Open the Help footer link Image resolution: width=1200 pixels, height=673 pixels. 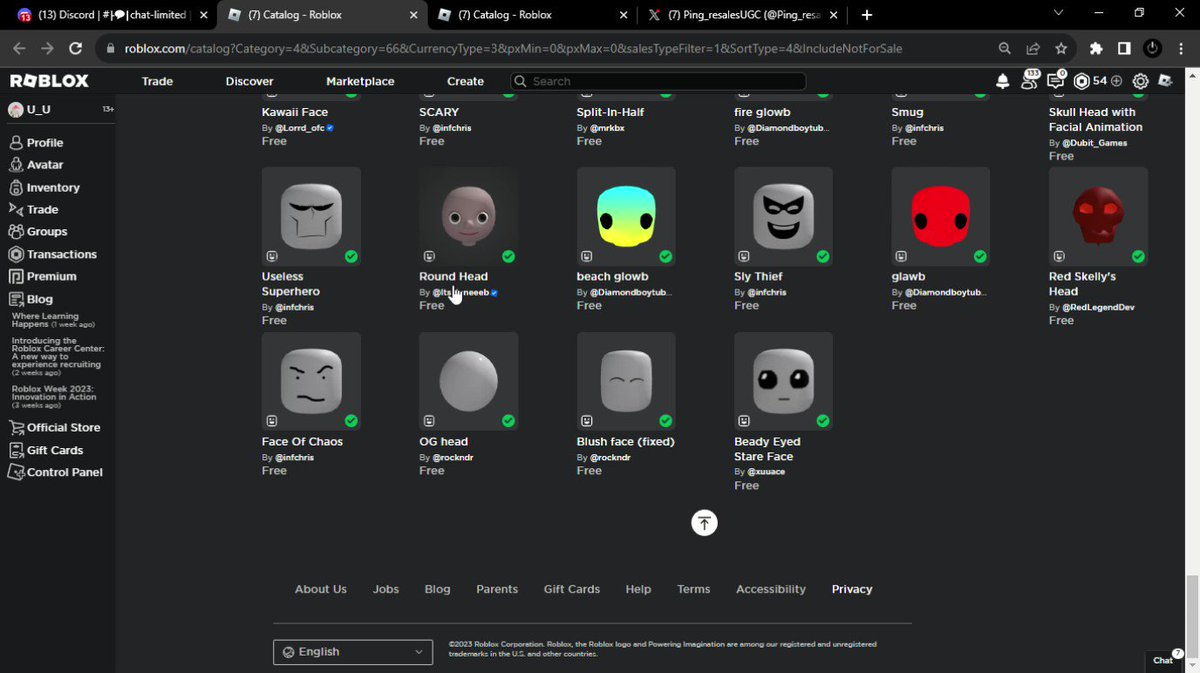click(638, 589)
